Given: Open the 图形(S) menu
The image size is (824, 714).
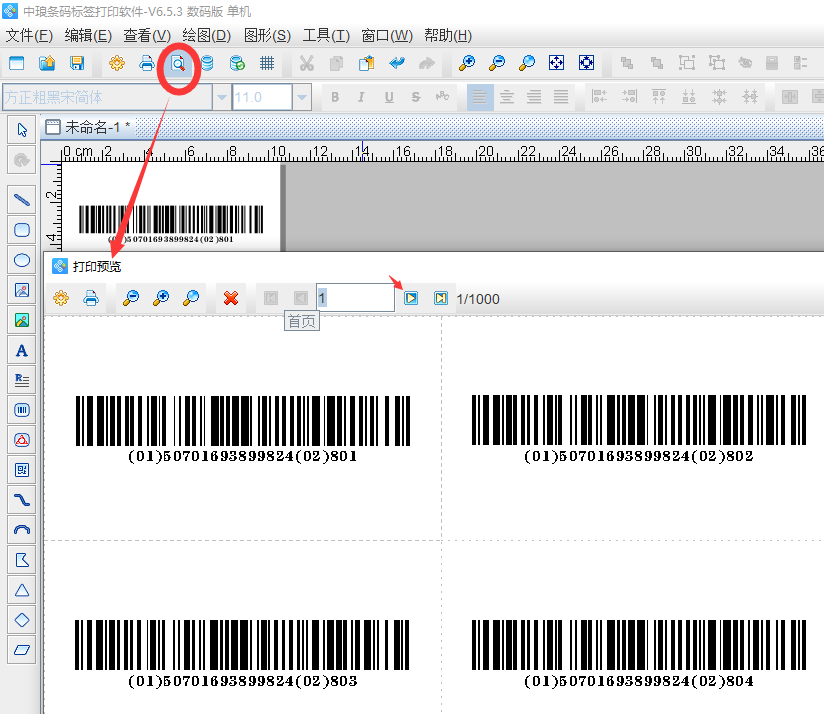Looking at the screenshot, I should pyautogui.click(x=267, y=35).
